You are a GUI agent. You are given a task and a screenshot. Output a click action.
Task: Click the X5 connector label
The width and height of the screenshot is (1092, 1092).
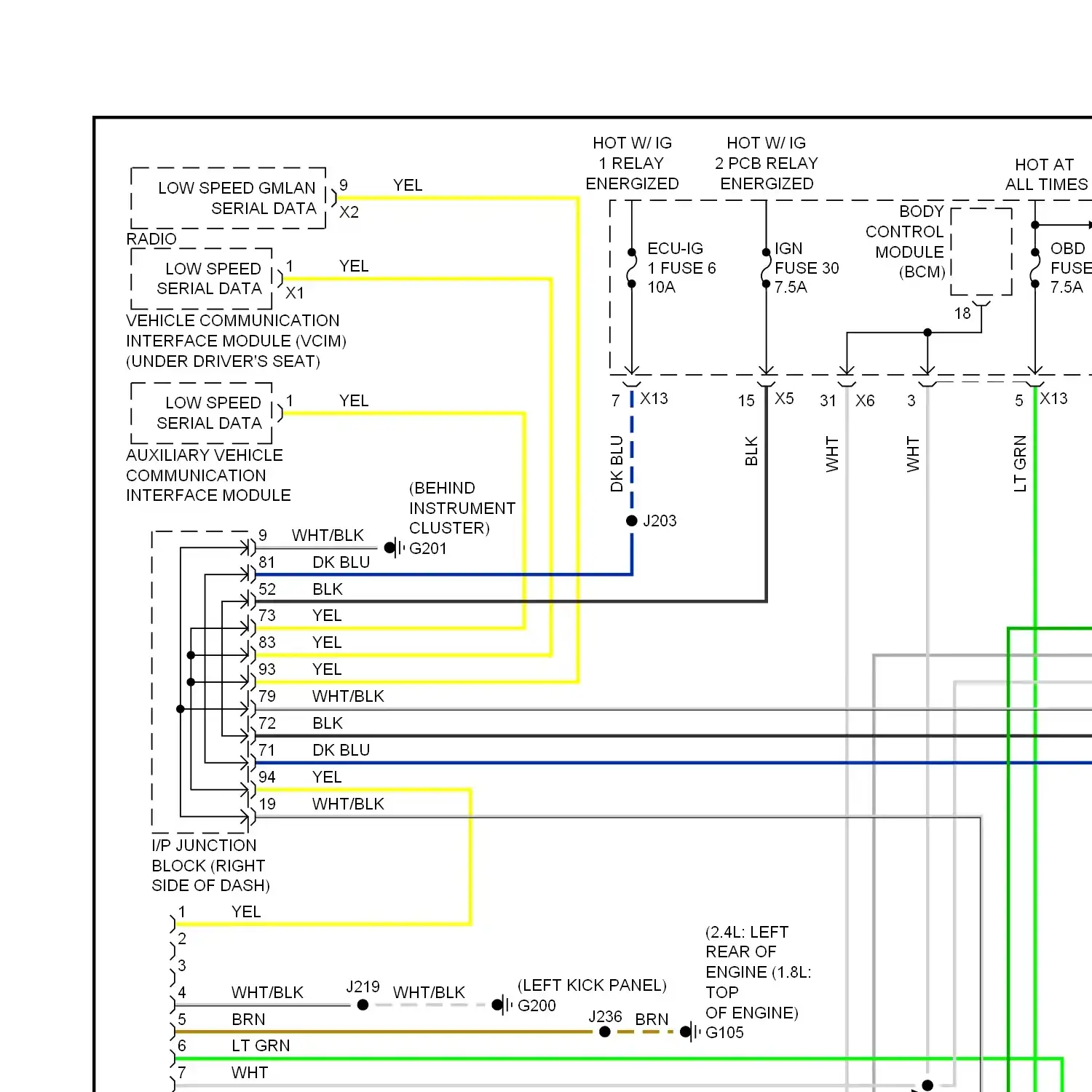coord(784,398)
